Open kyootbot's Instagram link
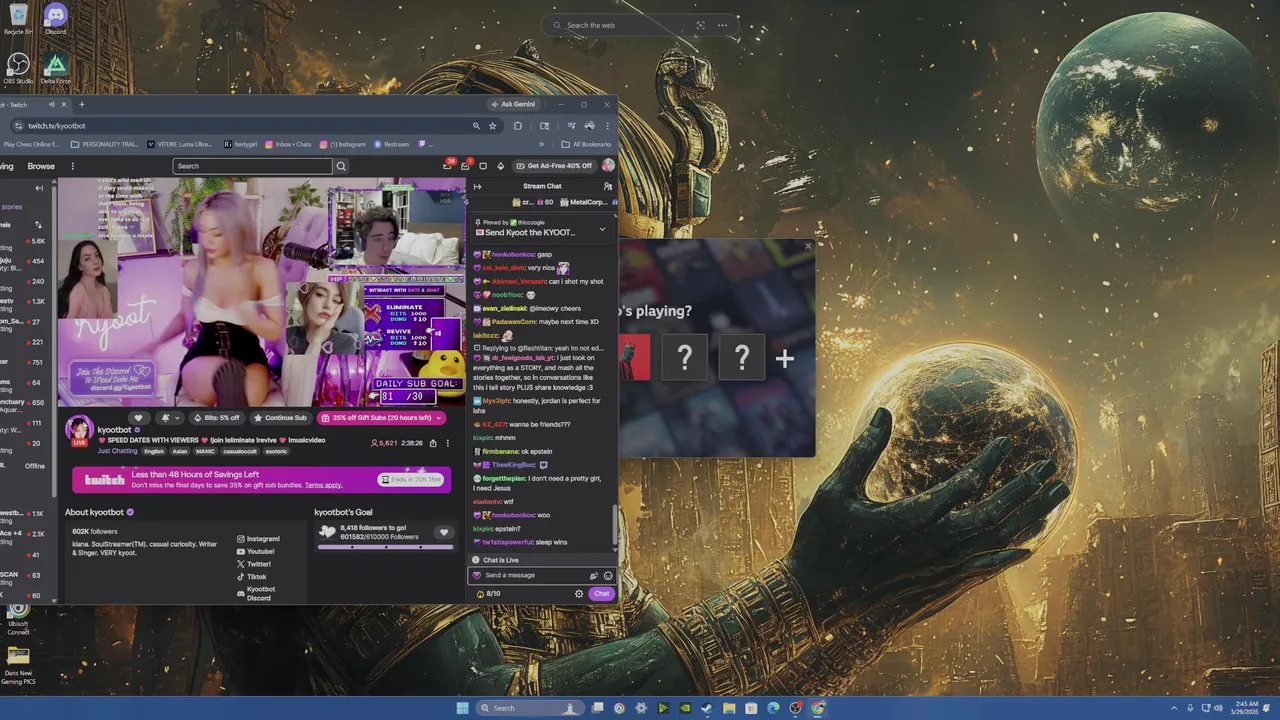The height and width of the screenshot is (720, 1280). (258, 539)
